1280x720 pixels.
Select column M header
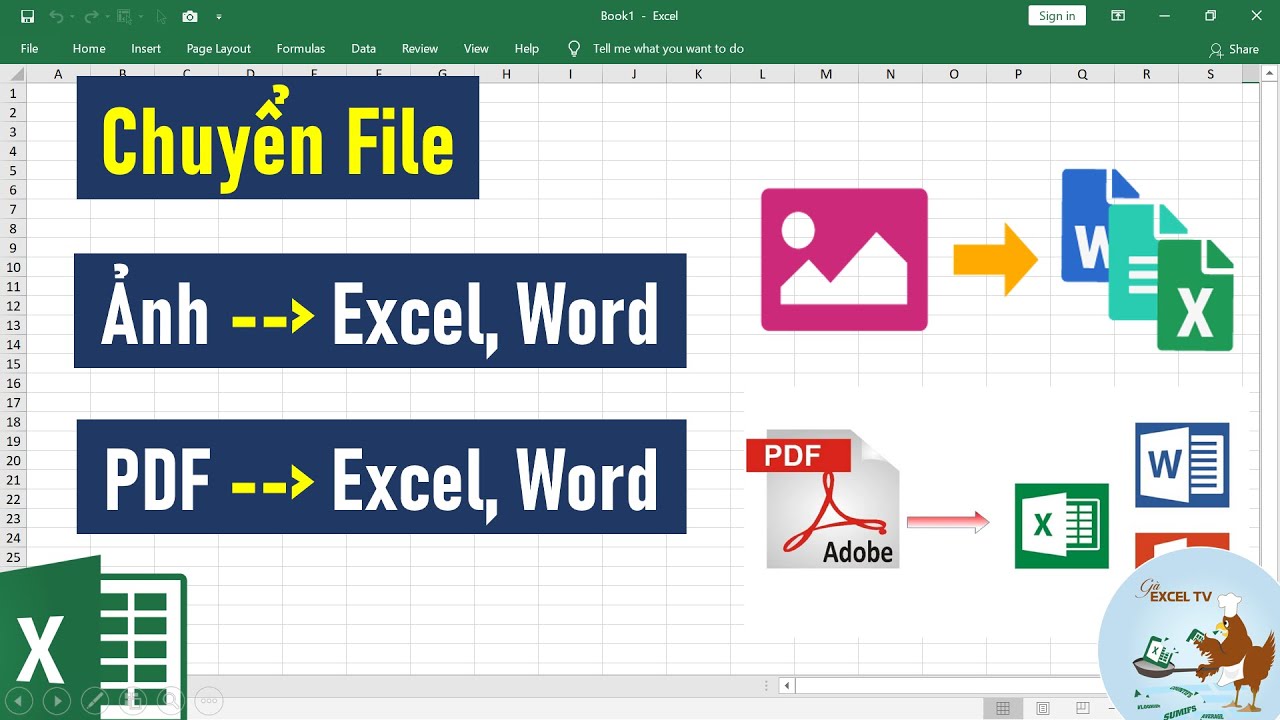[x=826, y=74]
